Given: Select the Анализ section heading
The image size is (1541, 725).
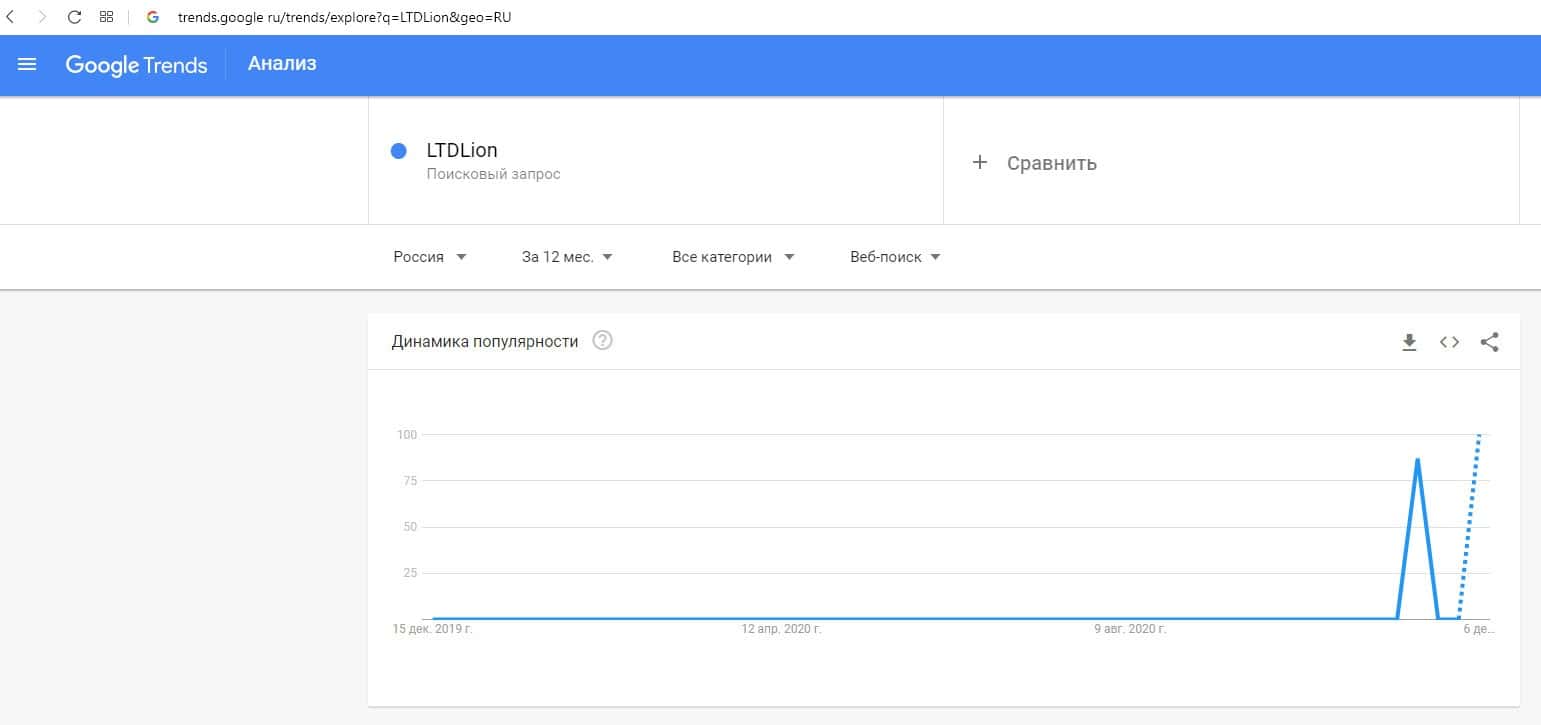Looking at the screenshot, I should coord(282,64).
